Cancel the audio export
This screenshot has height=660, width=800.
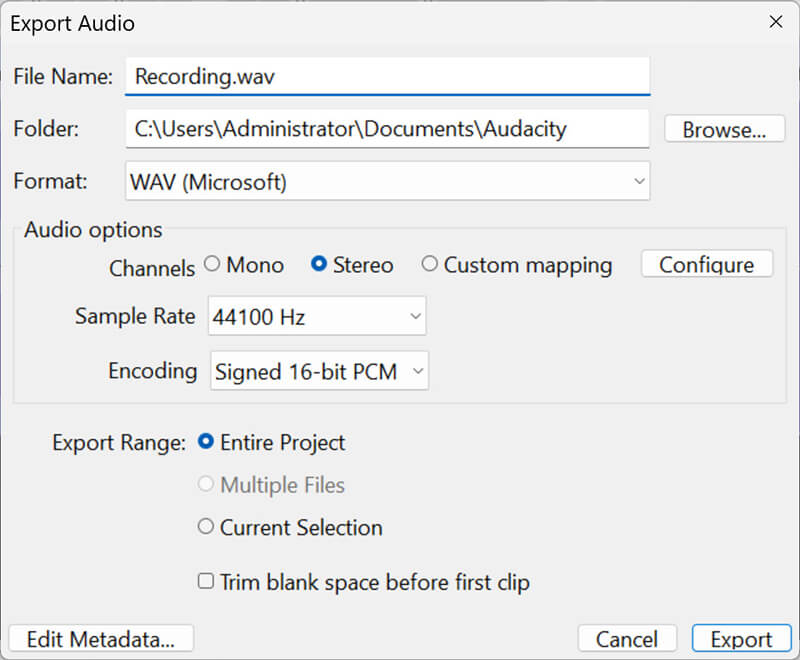(x=627, y=638)
